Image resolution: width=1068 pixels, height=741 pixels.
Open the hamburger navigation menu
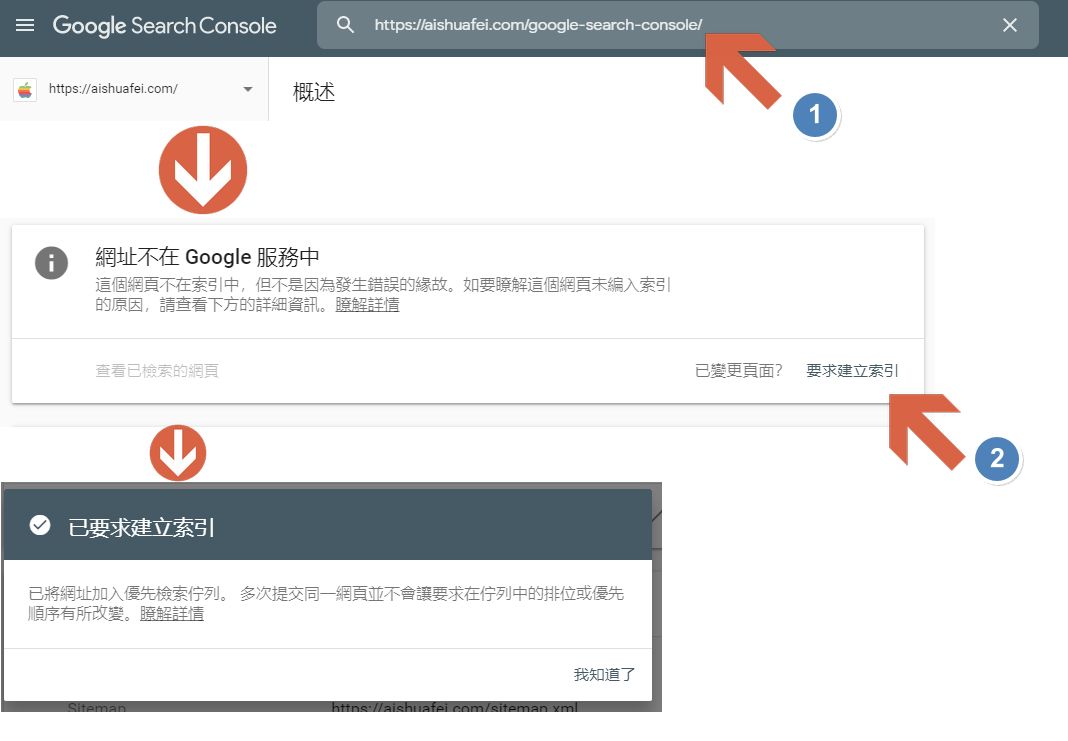click(x=25, y=25)
